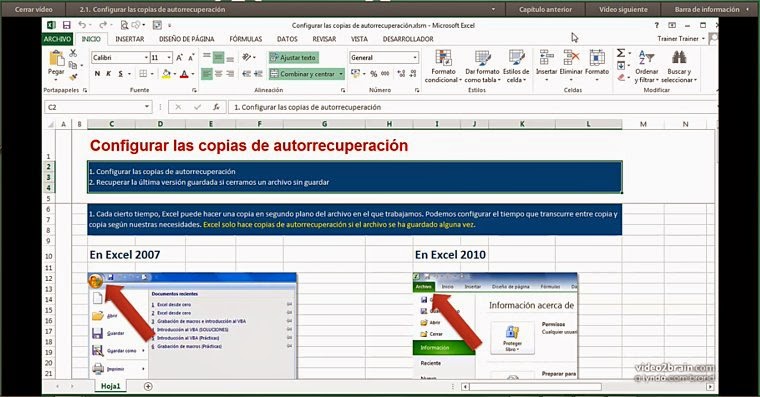
Task: Click the Clear eraser icon in Modificar
Action: pos(621,77)
